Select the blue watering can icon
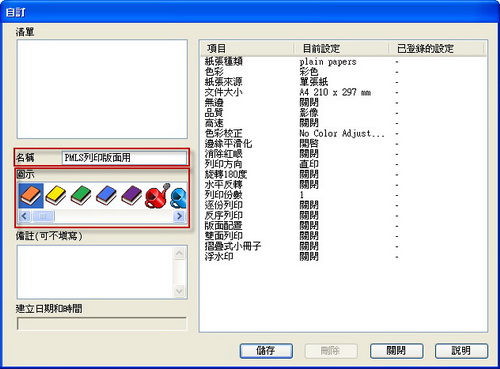This screenshot has height=369, width=500. (179, 198)
